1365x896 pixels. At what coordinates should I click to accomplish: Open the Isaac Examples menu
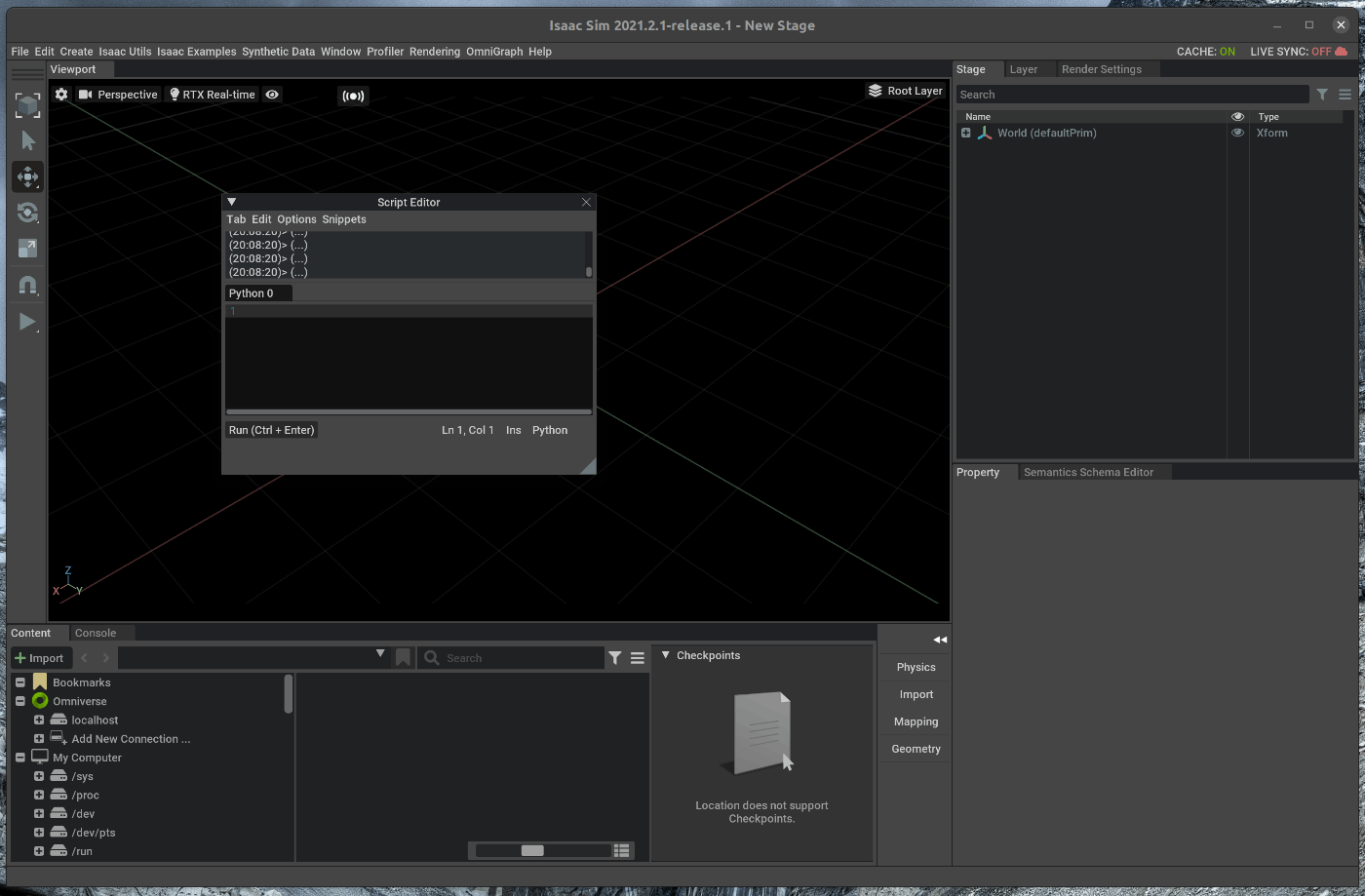pyautogui.click(x=196, y=52)
